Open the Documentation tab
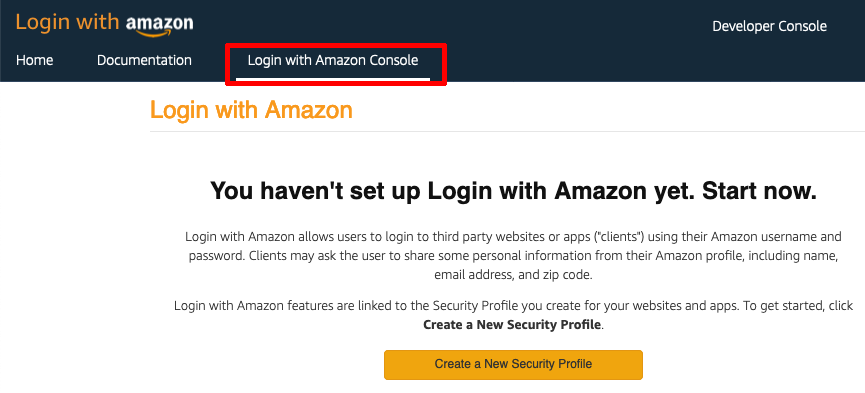The image size is (865, 393). (145, 60)
